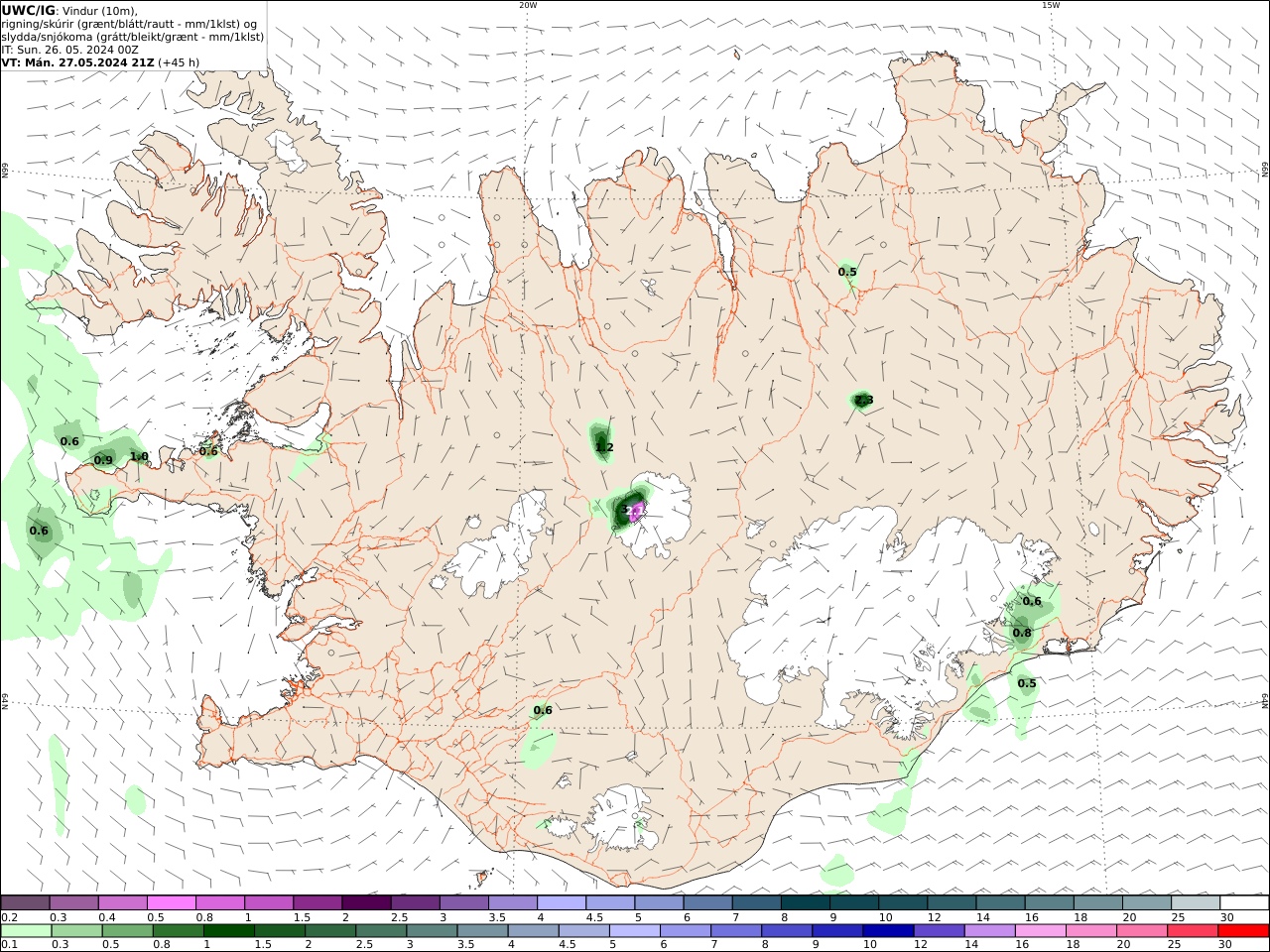
Task: Pick the bright magenta 0.5 swatch in snow scale
Action: point(171,902)
